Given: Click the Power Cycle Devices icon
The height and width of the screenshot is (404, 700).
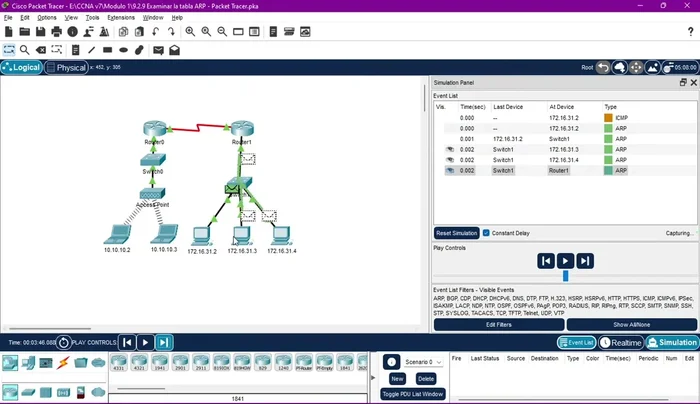Looking at the screenshot, I should click(x=64, y=342).
